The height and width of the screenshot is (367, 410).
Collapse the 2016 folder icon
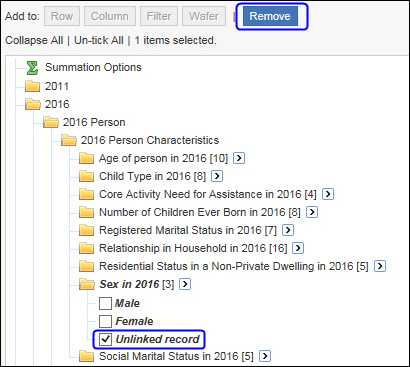click(x=33, y=104)
